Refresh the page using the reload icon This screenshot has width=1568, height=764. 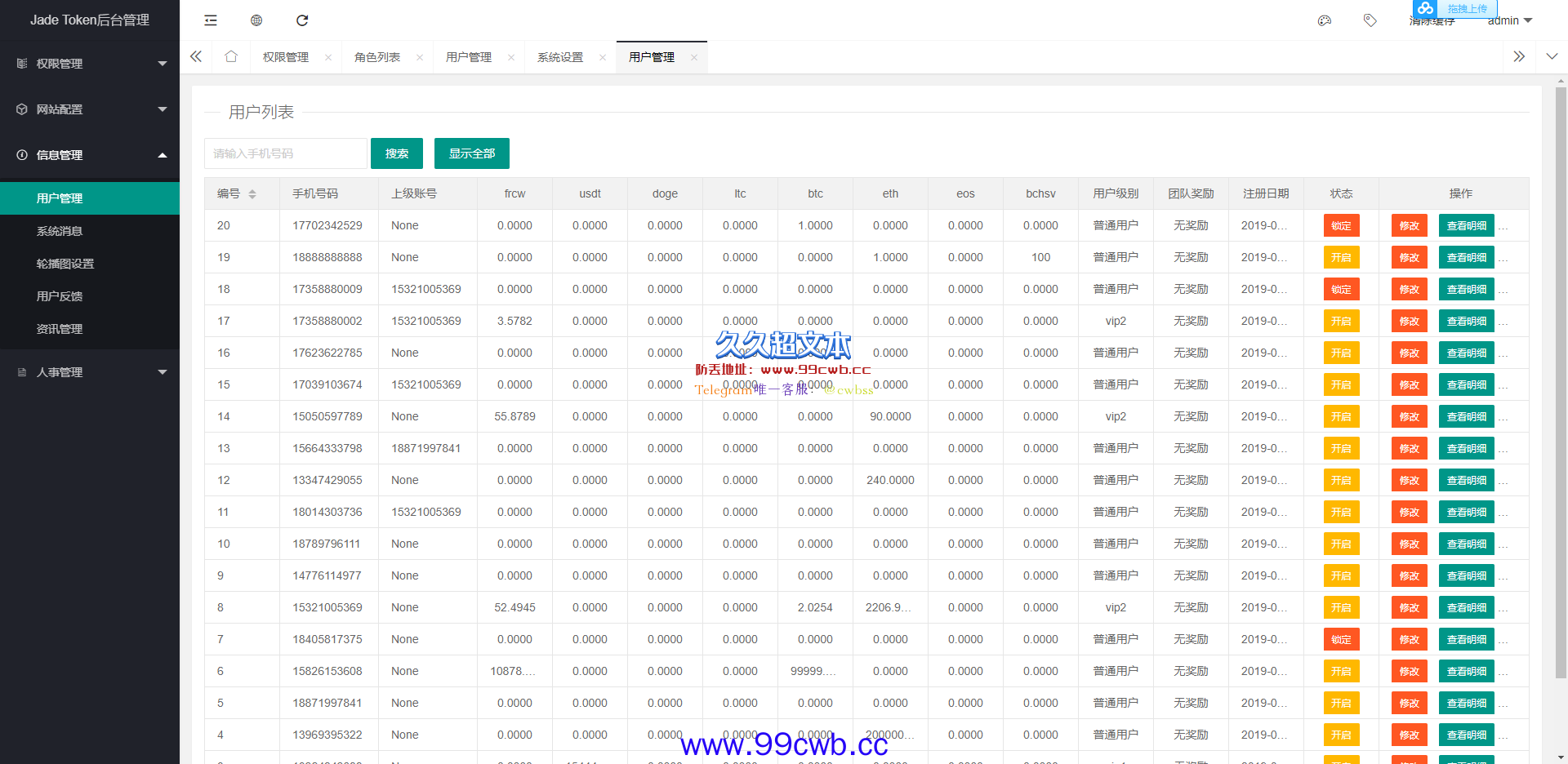[302, 20]
